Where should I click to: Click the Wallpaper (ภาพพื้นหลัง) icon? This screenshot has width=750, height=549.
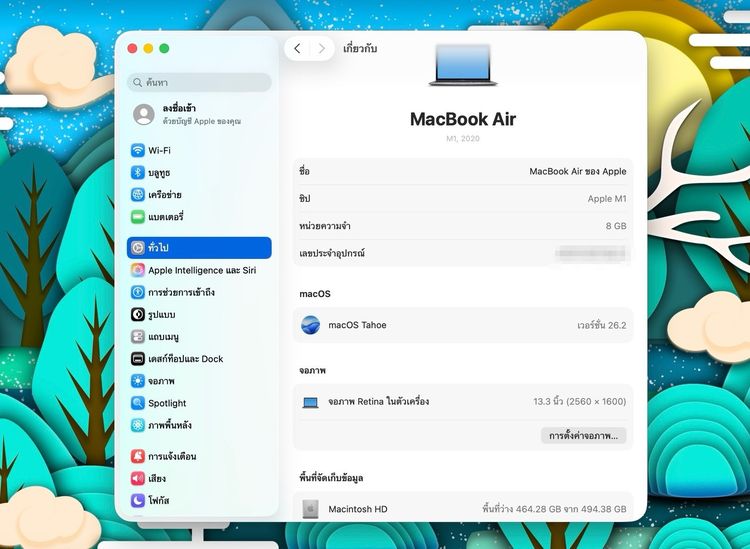coord(138,425)
